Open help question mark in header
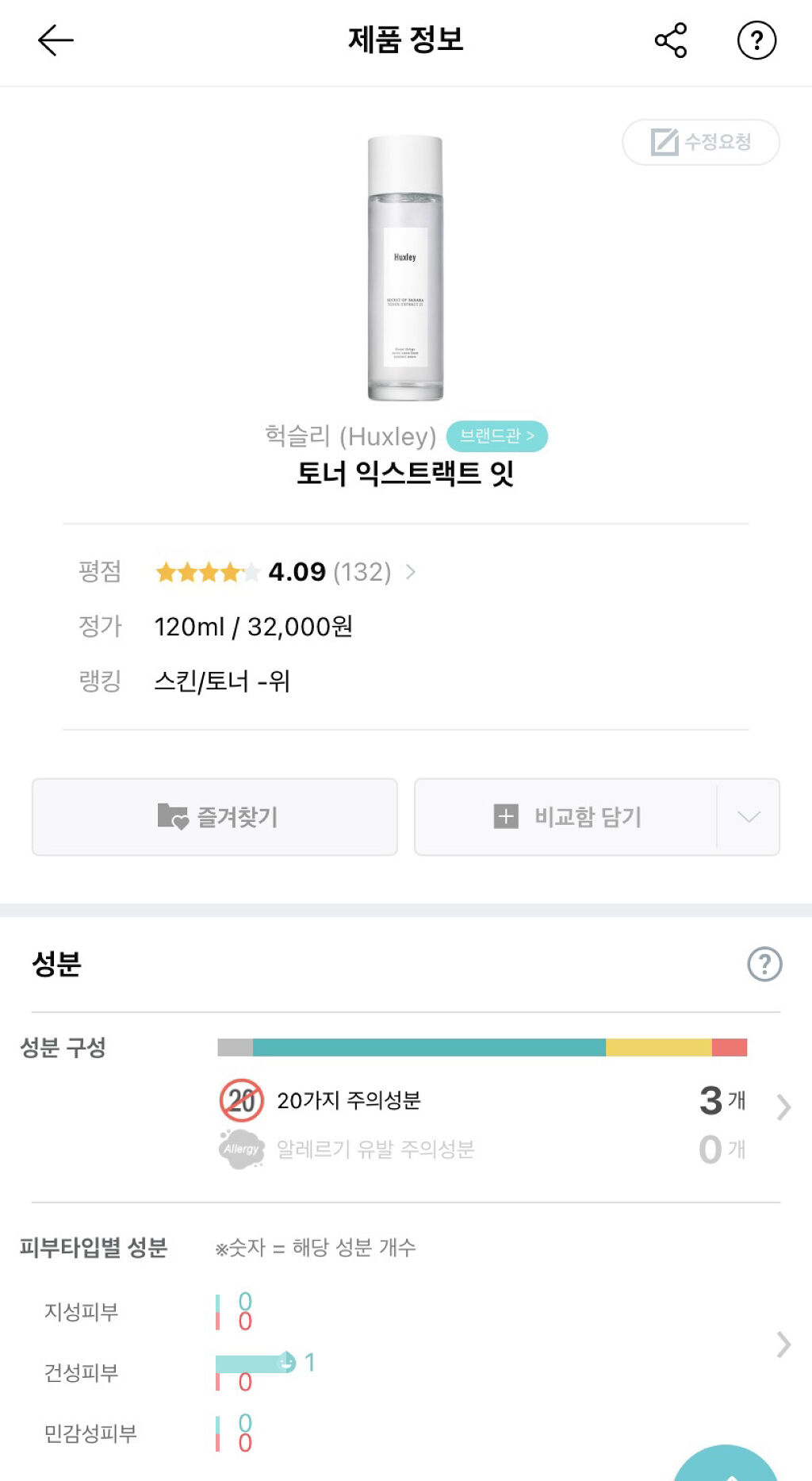This screenshot has width=812, height=1481. pos(756,40)
